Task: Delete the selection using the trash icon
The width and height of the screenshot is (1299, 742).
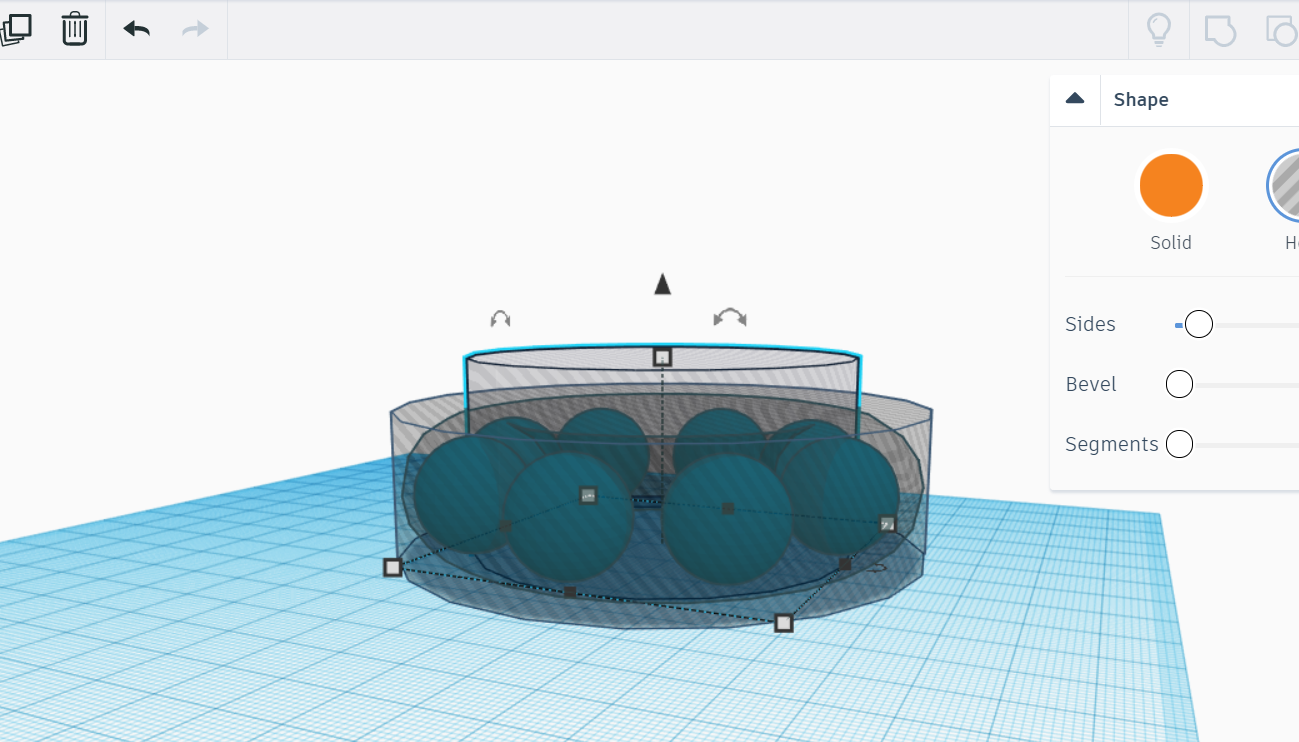Action: [x=74, y=29]
